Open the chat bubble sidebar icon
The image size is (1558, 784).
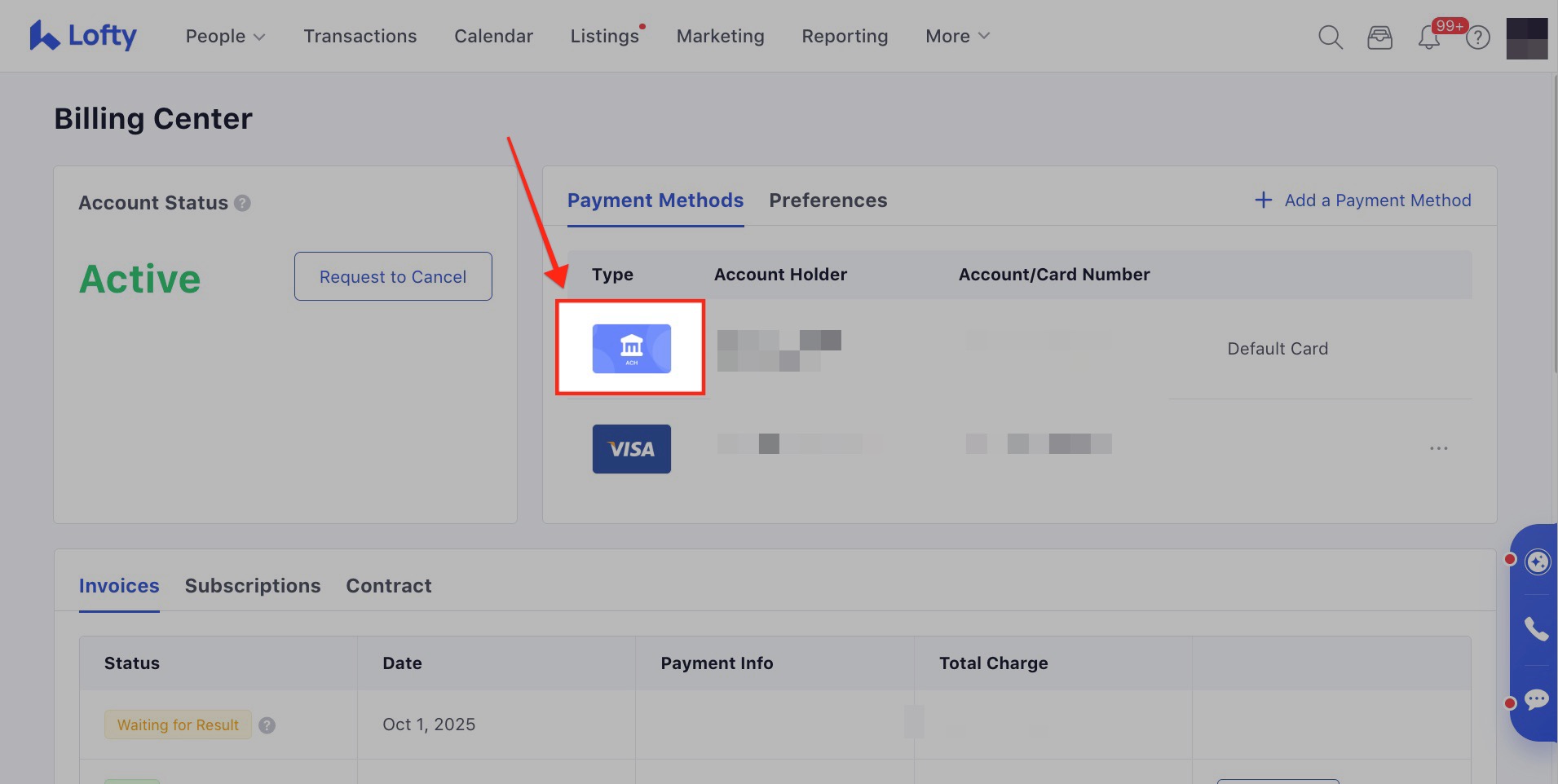pyautogui.click(x=1537, y=699)
